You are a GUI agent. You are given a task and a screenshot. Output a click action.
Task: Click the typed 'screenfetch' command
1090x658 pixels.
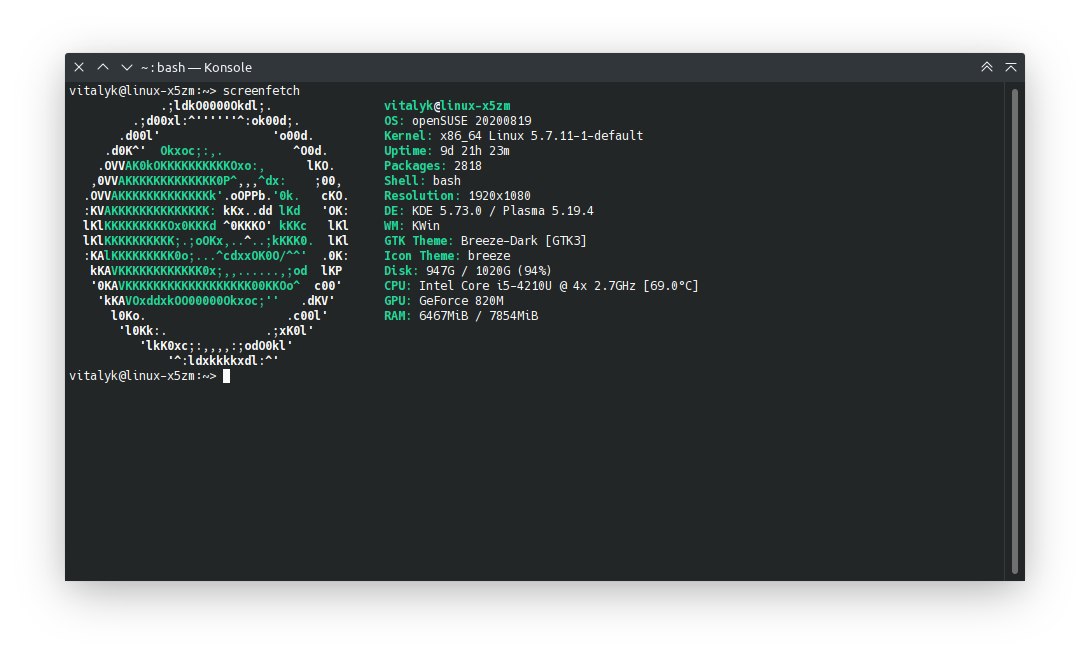tap(261, 90)
